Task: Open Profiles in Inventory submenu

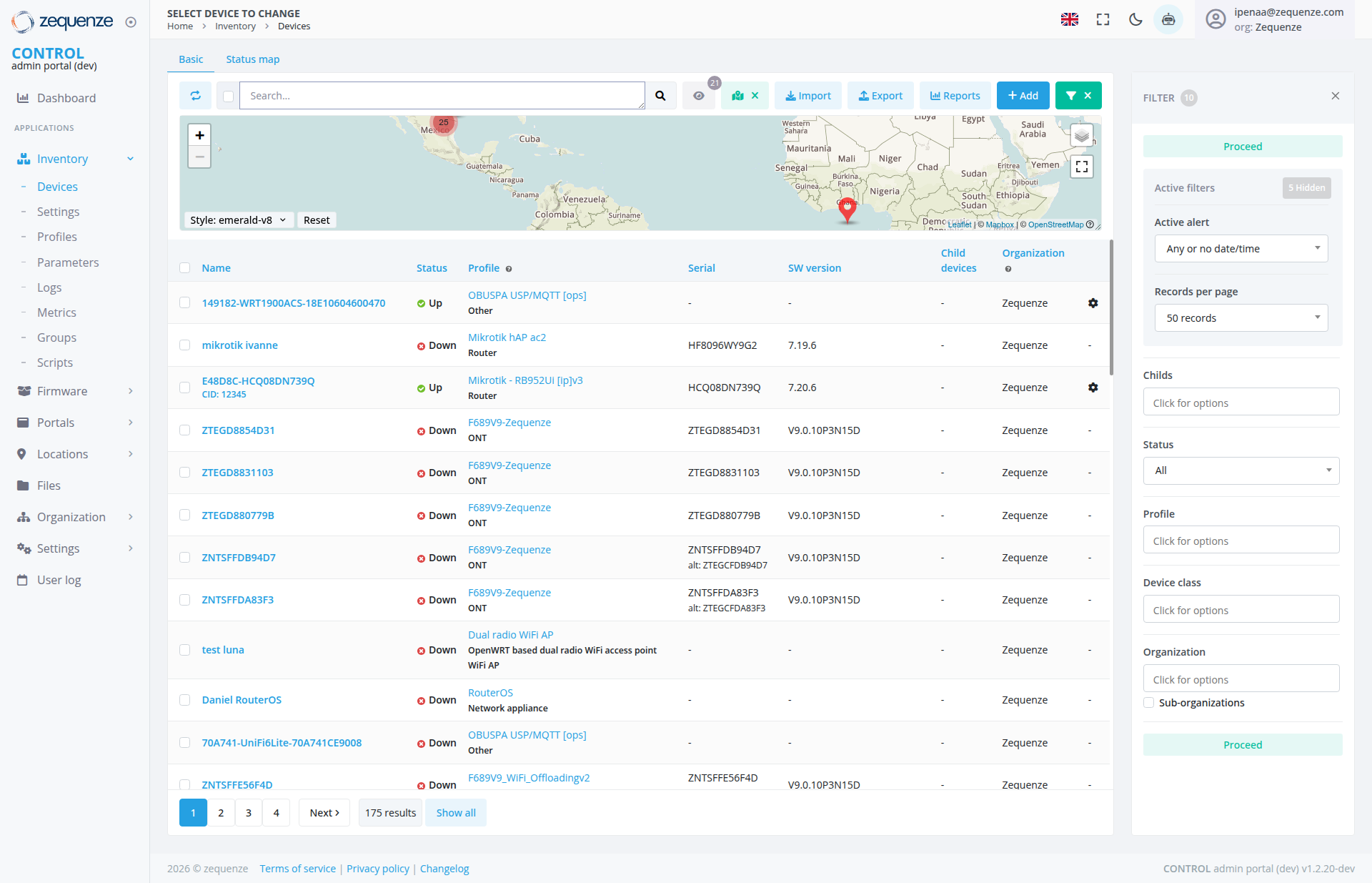Action: (56, 237)
